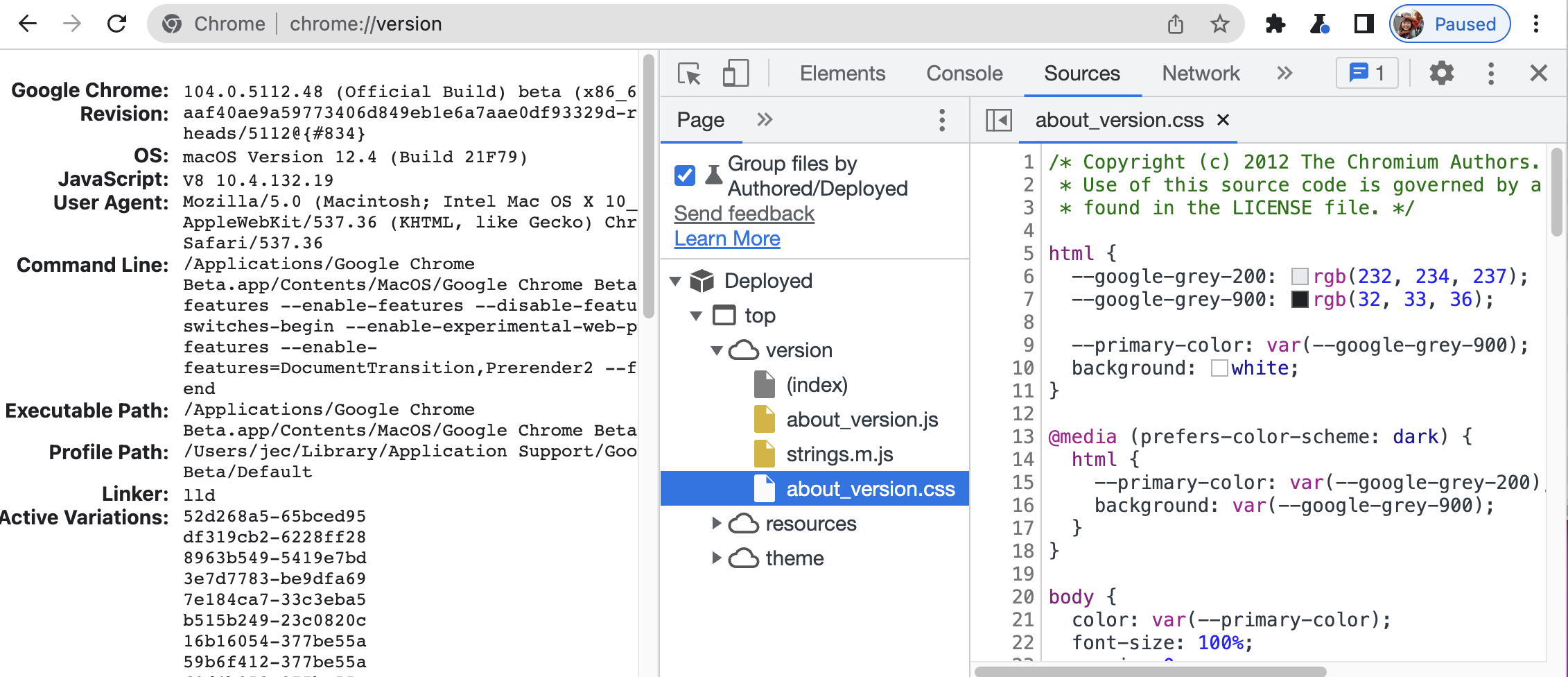
Task: Open the Paused profile menu
Action: tap(1449, 24)
